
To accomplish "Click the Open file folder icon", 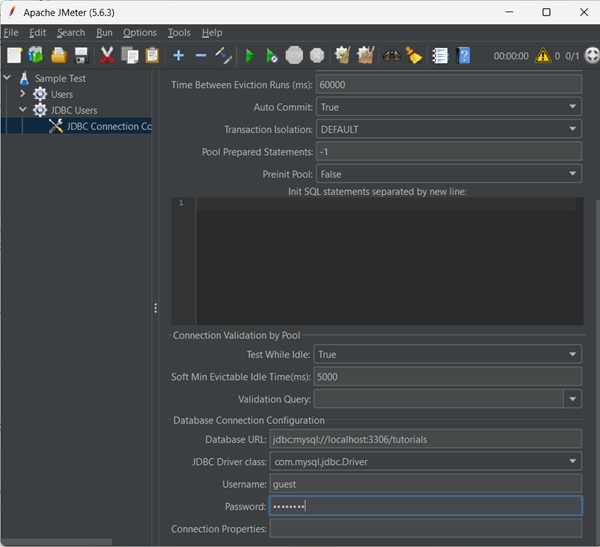I will [x=59, y=55].
